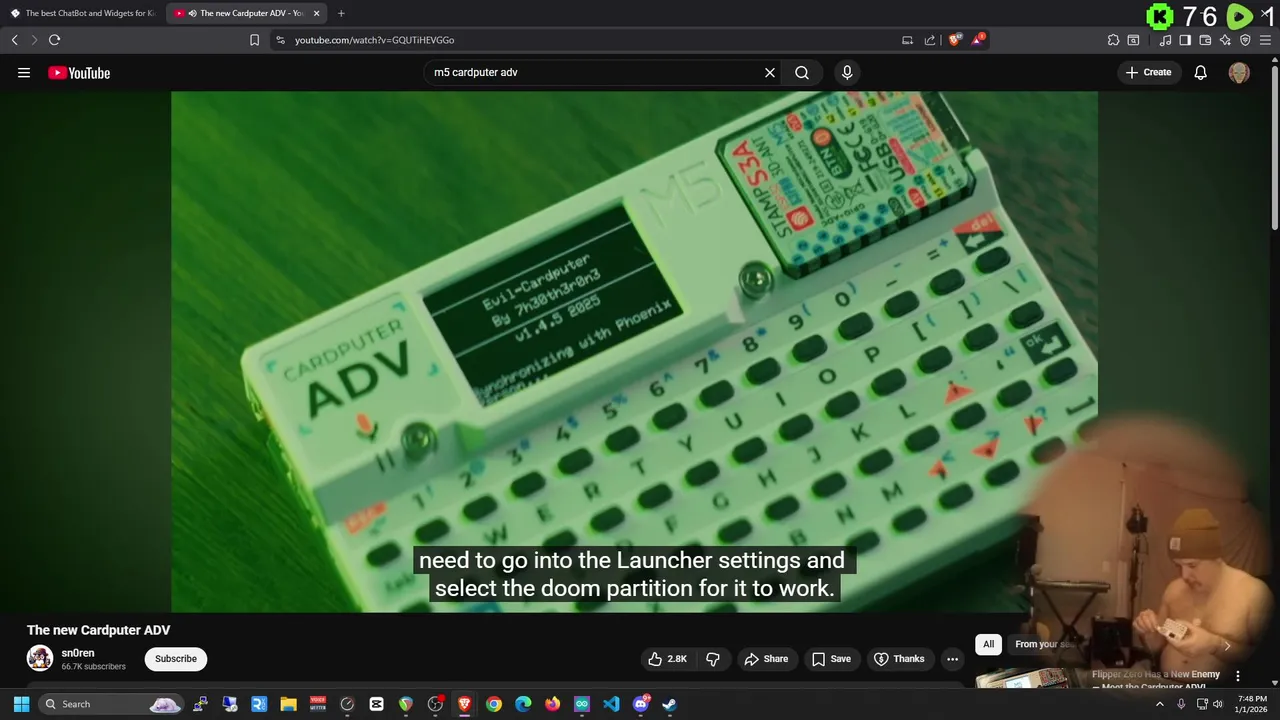Click the Create button

pyautogui.click(x=1148, y=72)
